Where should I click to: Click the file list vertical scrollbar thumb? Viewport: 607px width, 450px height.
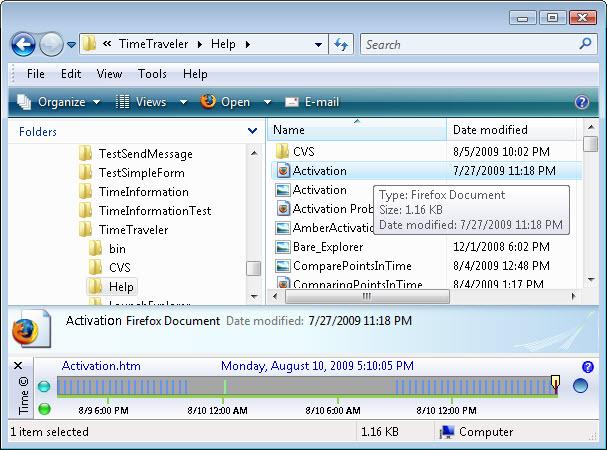590,144
